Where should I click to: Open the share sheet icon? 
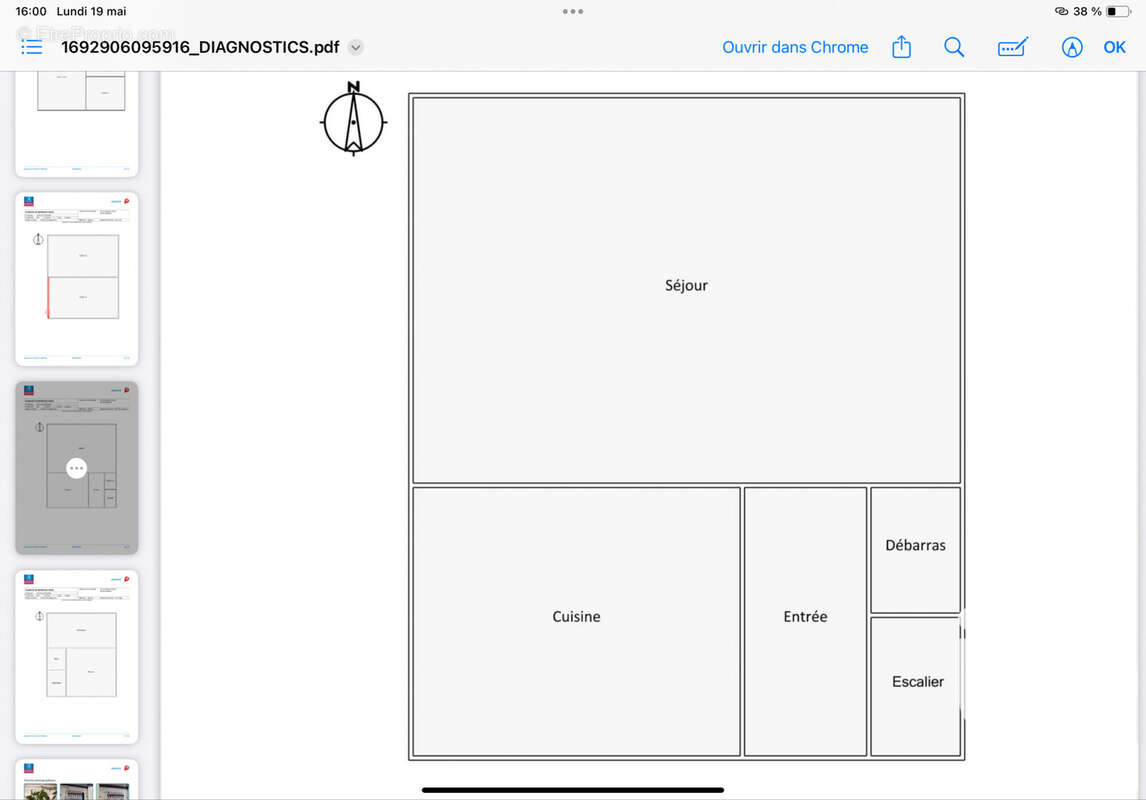(x=901, y=47)
